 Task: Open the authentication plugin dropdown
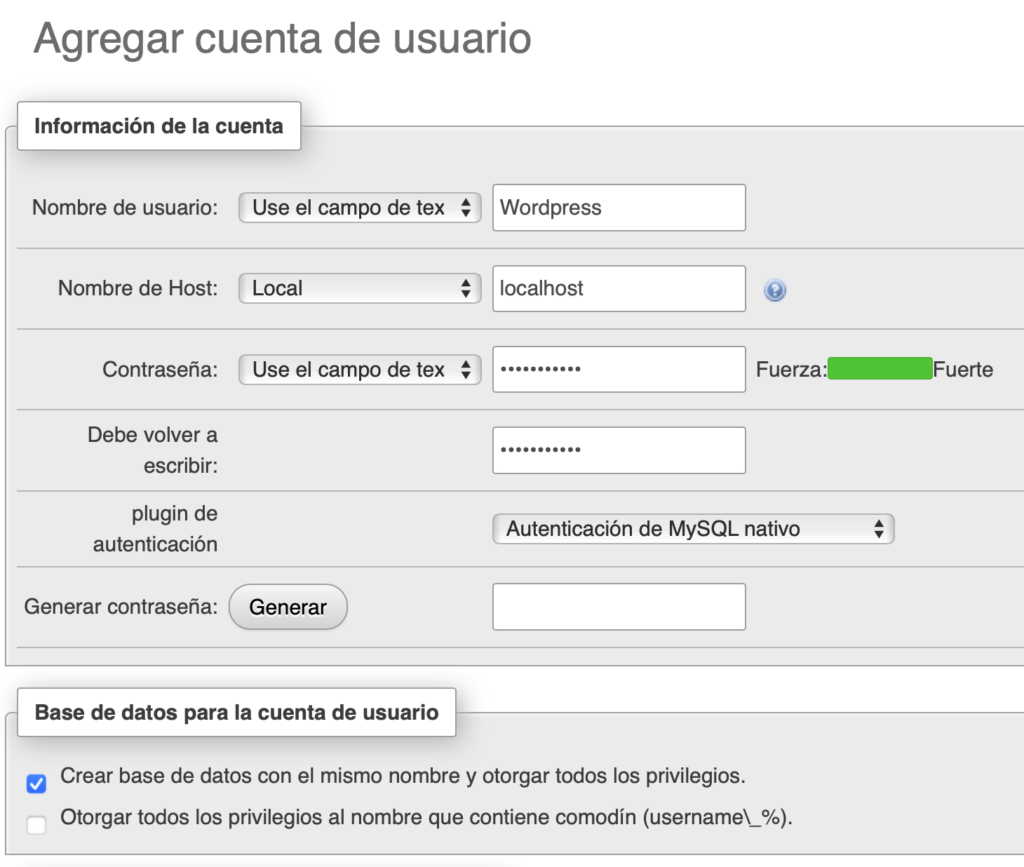[x=693, y=529]
